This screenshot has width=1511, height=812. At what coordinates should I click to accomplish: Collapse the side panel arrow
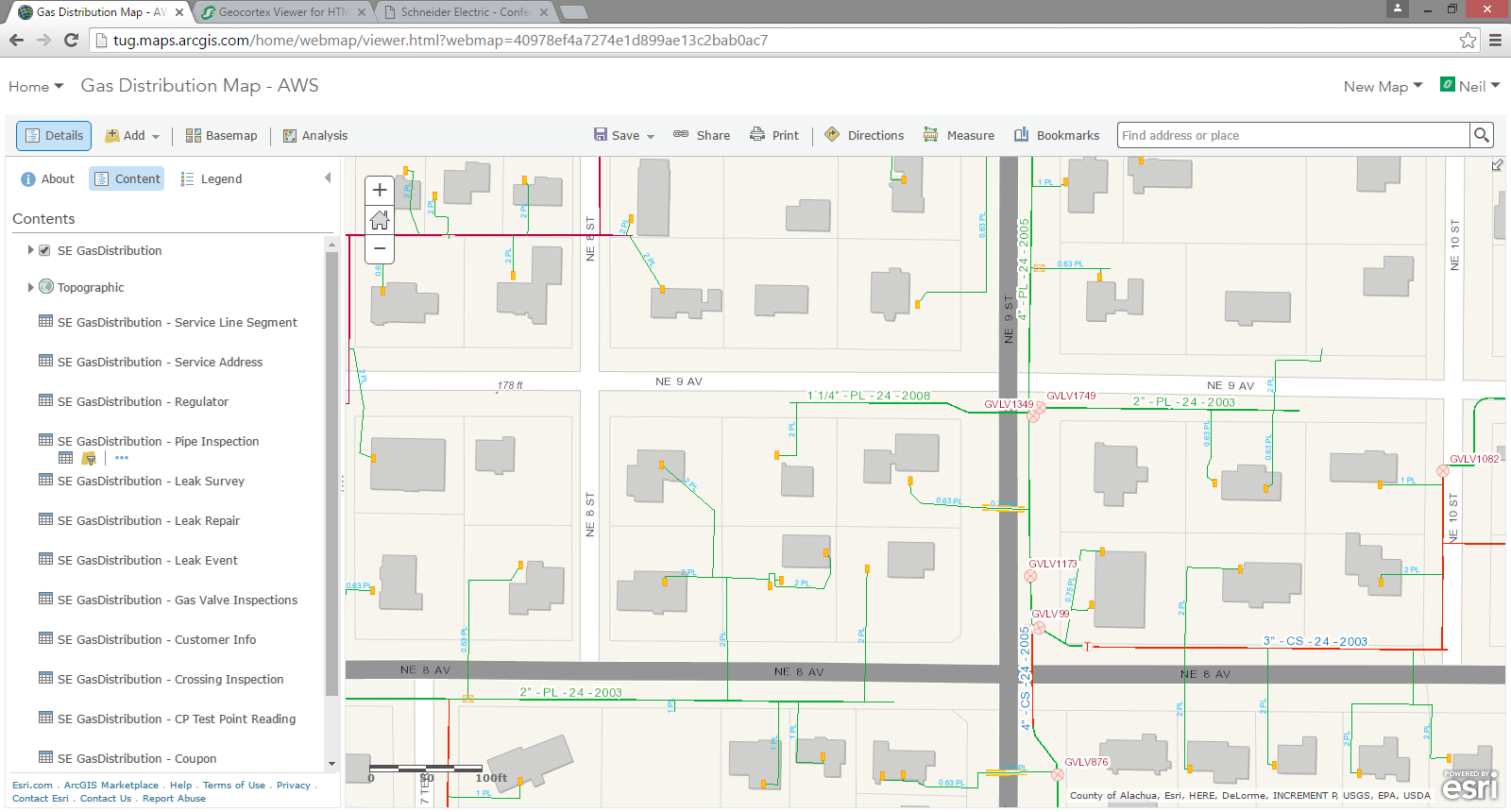tap(328, 178)
